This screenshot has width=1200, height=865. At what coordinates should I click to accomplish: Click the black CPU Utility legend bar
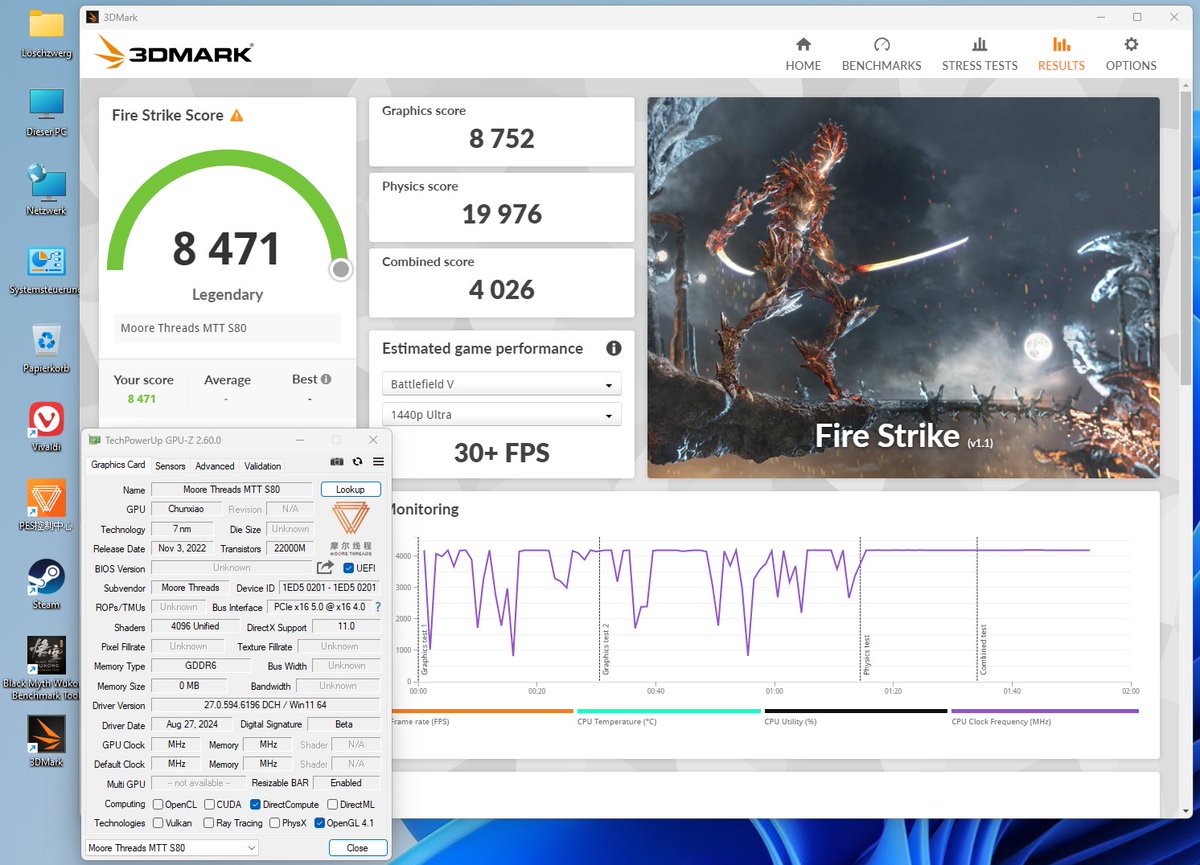click(856, 711)
